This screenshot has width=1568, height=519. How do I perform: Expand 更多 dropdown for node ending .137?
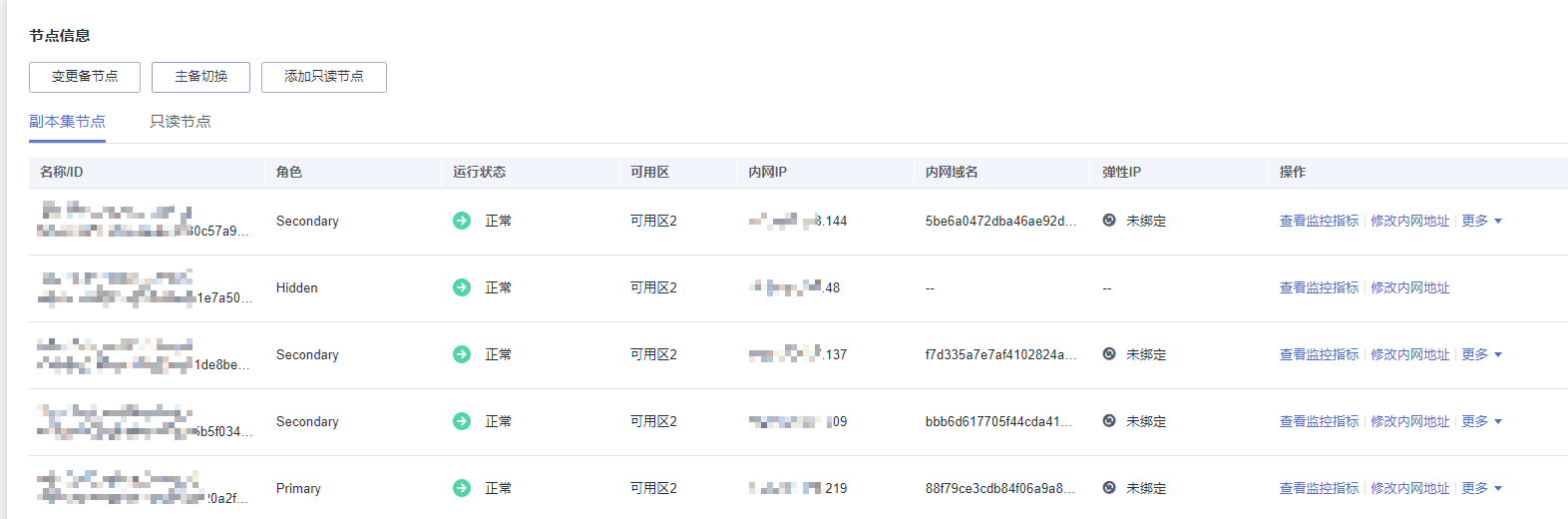click(x=1481, y=354)
